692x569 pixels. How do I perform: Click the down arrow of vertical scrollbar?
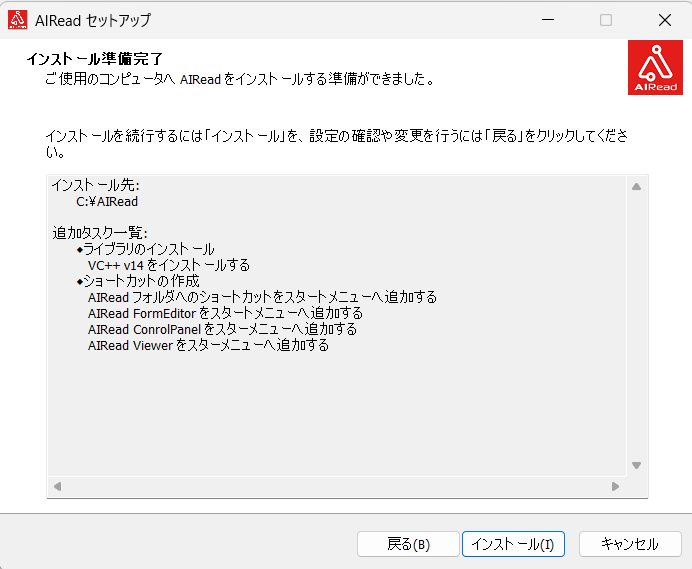click(x=635, y=465)
